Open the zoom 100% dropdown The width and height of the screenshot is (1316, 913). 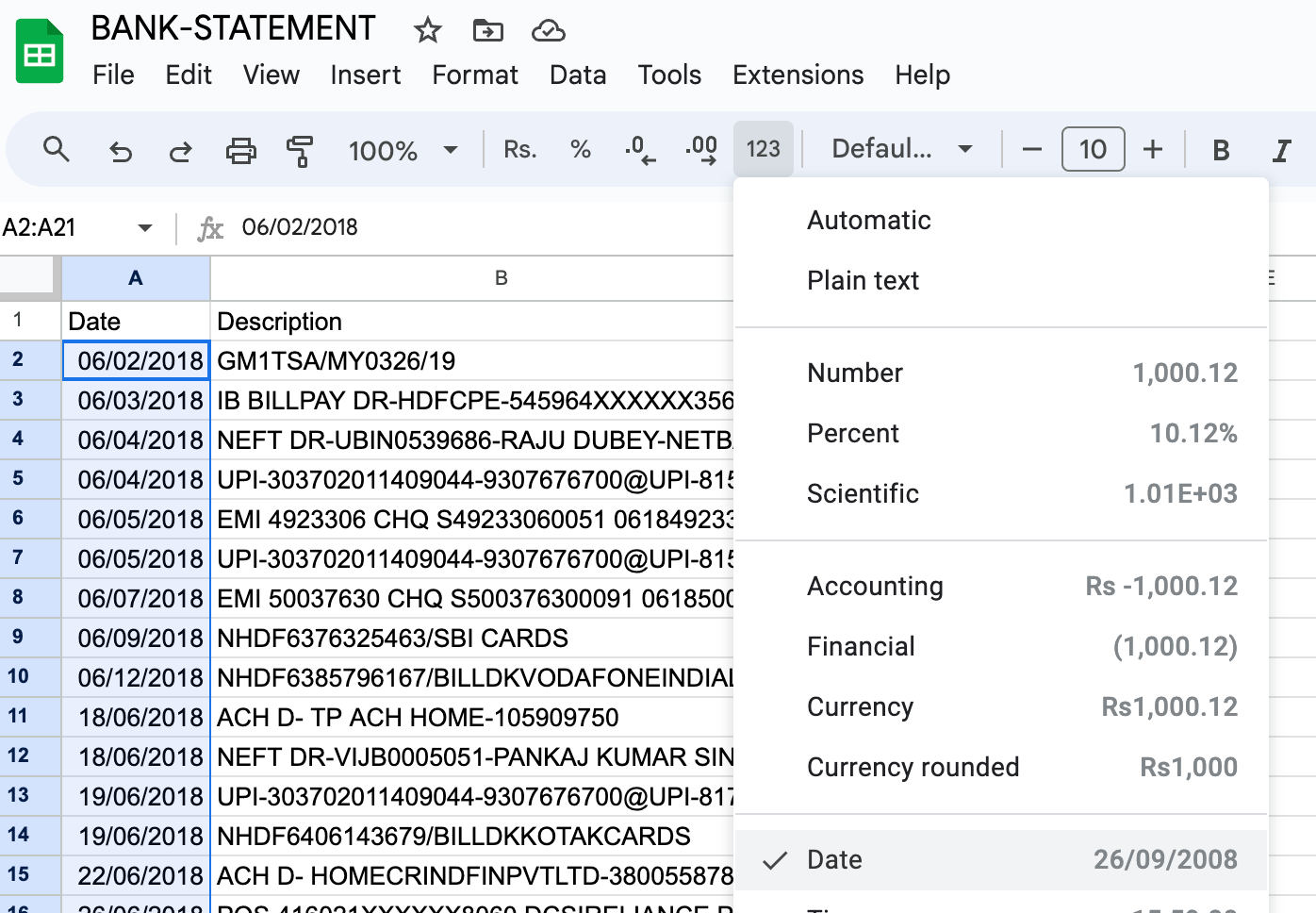[x=403, y=150]
